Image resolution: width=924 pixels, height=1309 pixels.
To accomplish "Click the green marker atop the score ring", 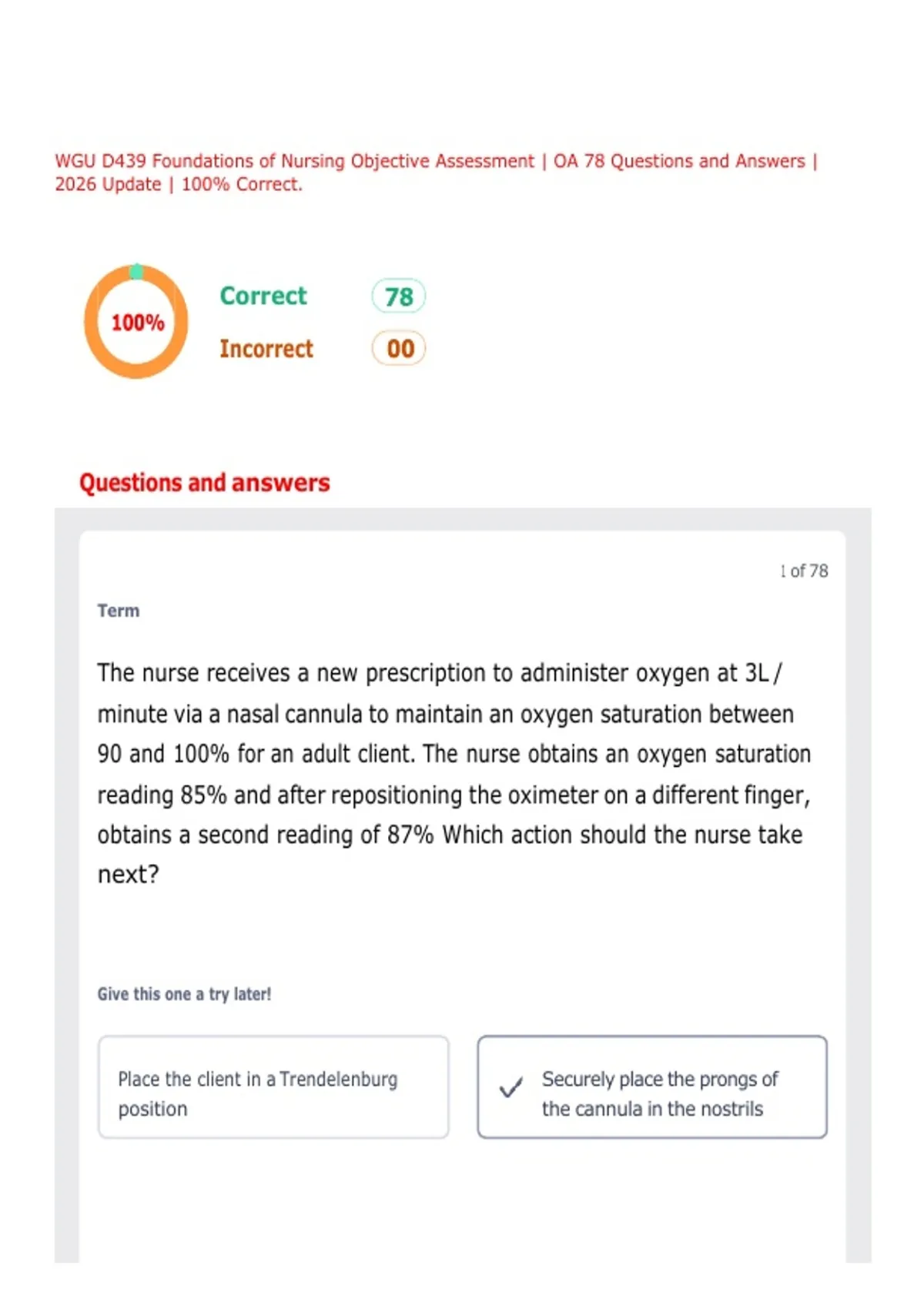I will (x=136, y=270).
